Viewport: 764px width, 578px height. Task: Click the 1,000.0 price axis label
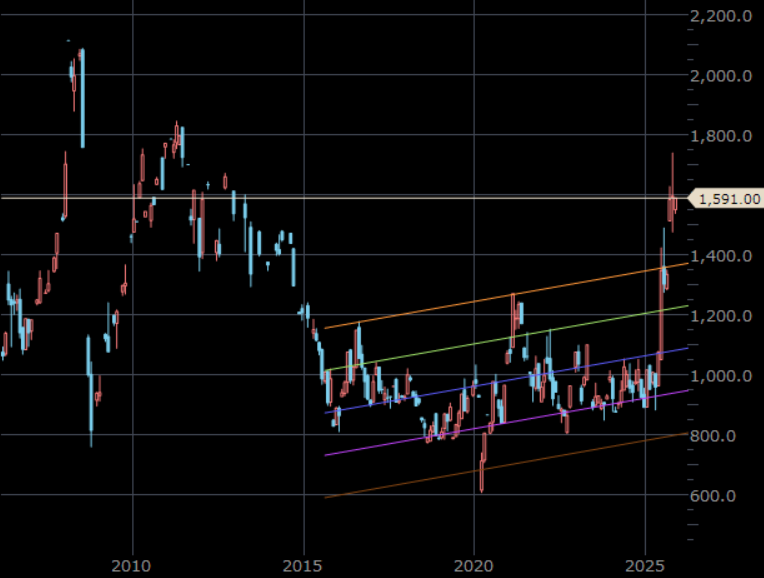point(725,376)
